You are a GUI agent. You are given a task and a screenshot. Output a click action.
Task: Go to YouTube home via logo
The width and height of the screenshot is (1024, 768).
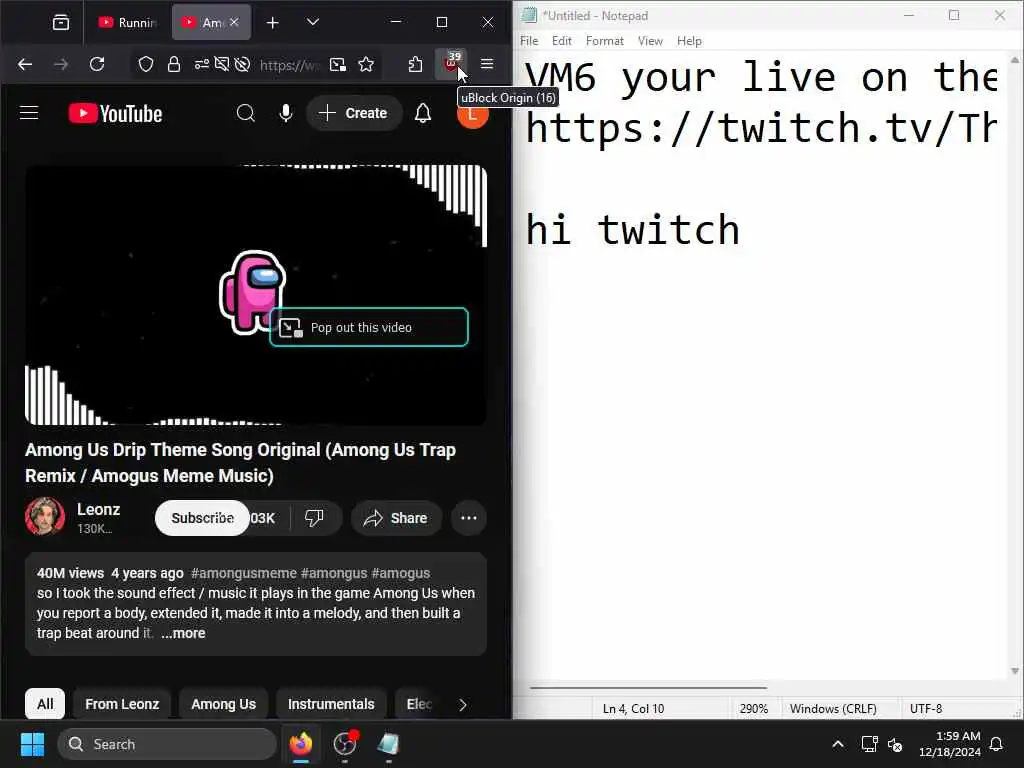click(x=116, y=114)
